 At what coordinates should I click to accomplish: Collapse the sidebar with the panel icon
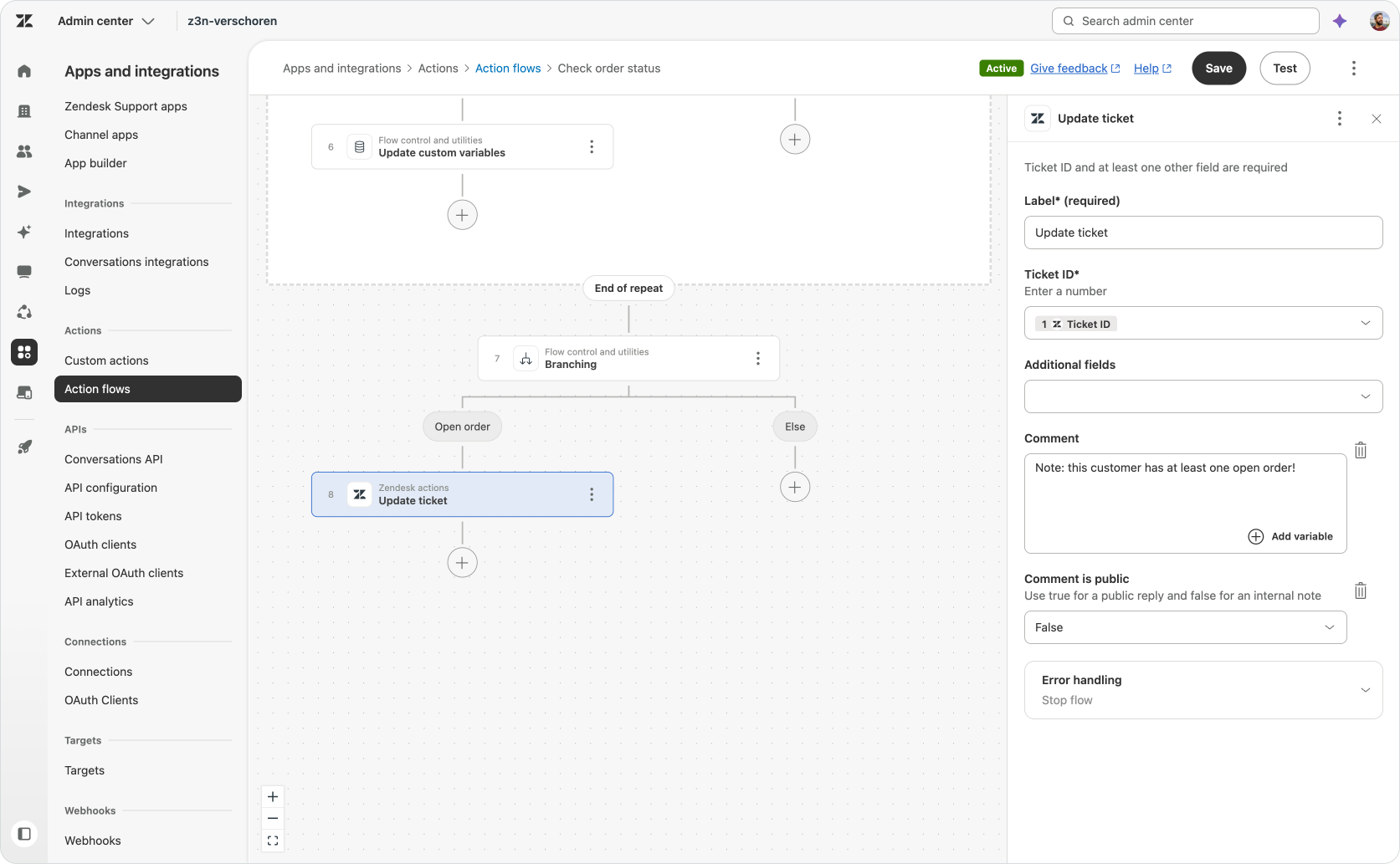tap(24, 834)
